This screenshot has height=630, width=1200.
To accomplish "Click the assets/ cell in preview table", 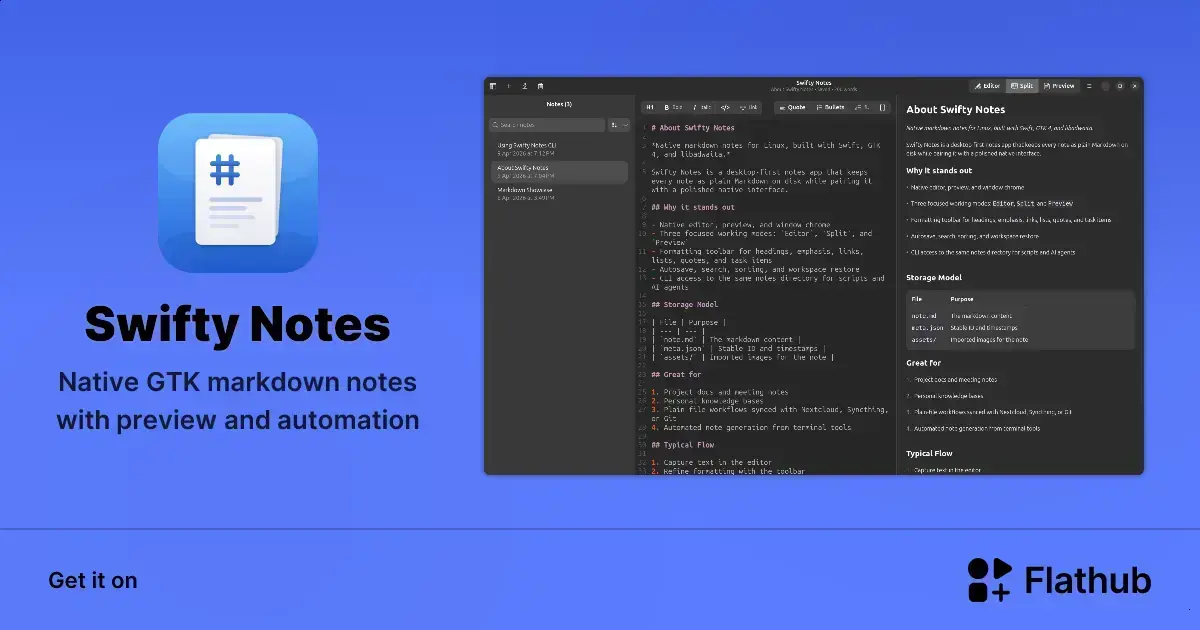I will [x=922, y=340].
